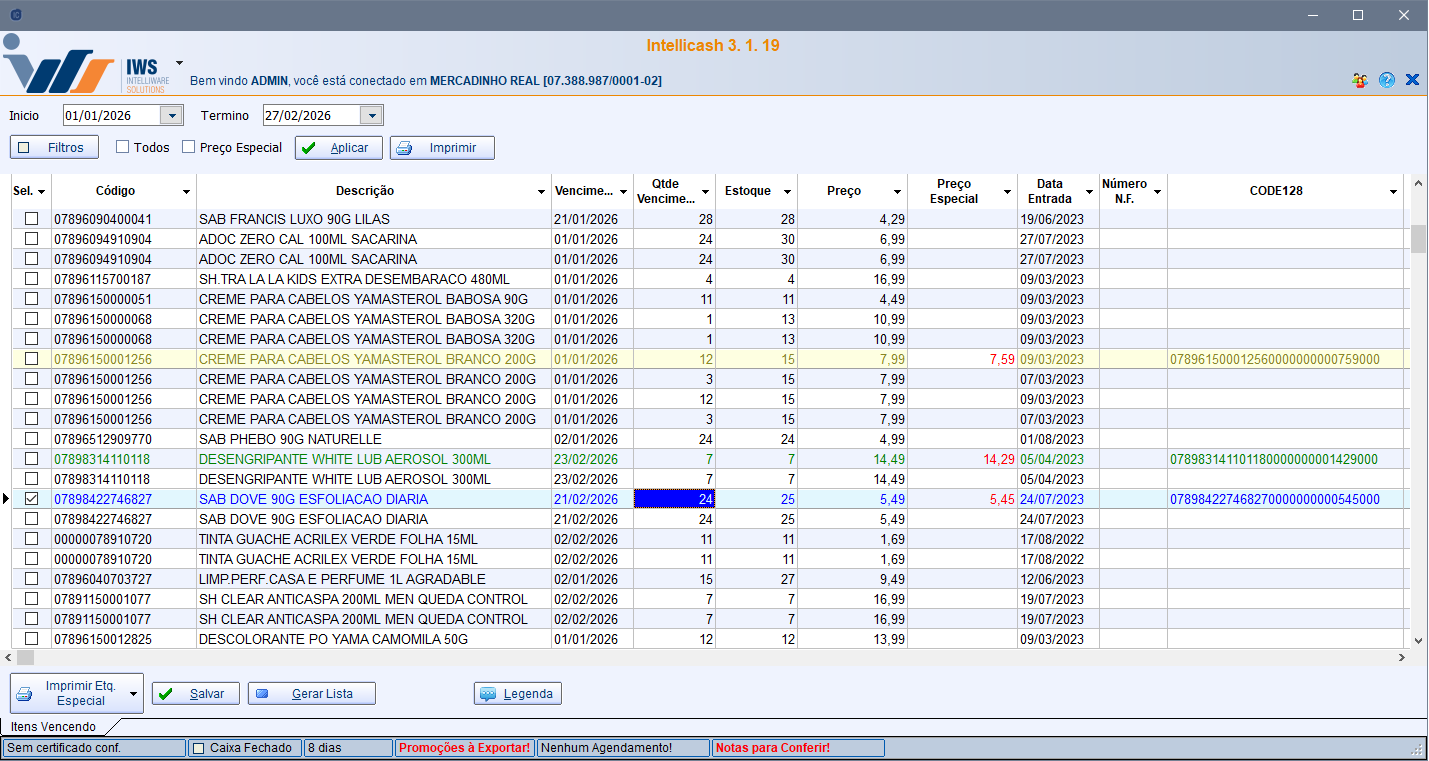Tick the Preço Especial checkbox
The height and width of the screenshot is (761, 1429).
(x=189, y=147)
